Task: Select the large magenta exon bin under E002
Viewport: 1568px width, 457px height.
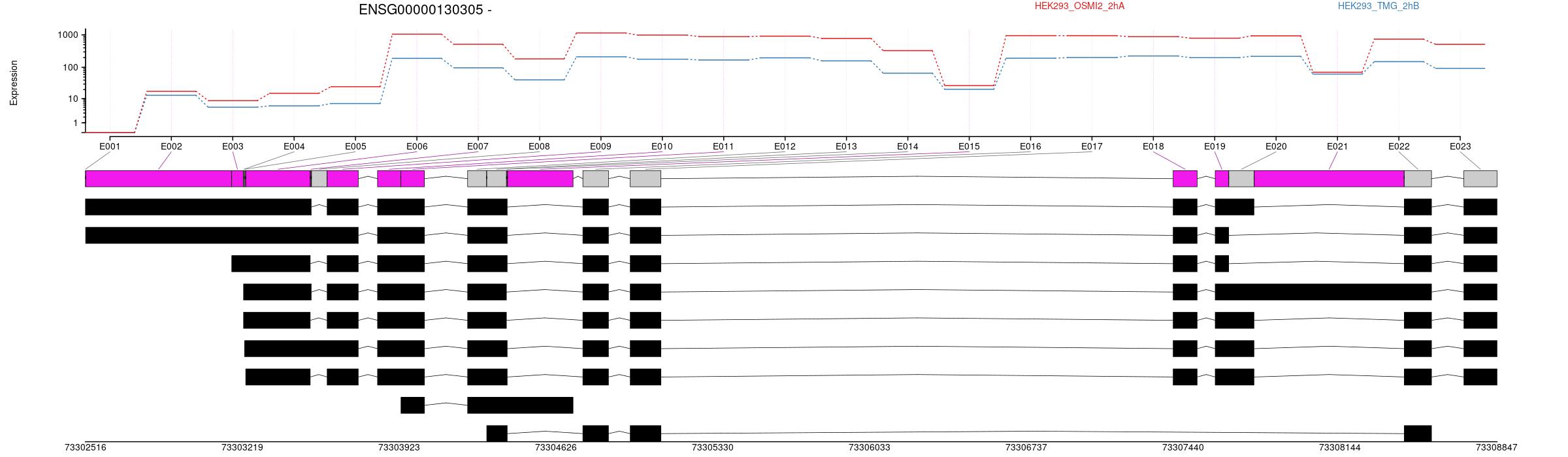Action: pyautogui.click(x=159, y=179)
